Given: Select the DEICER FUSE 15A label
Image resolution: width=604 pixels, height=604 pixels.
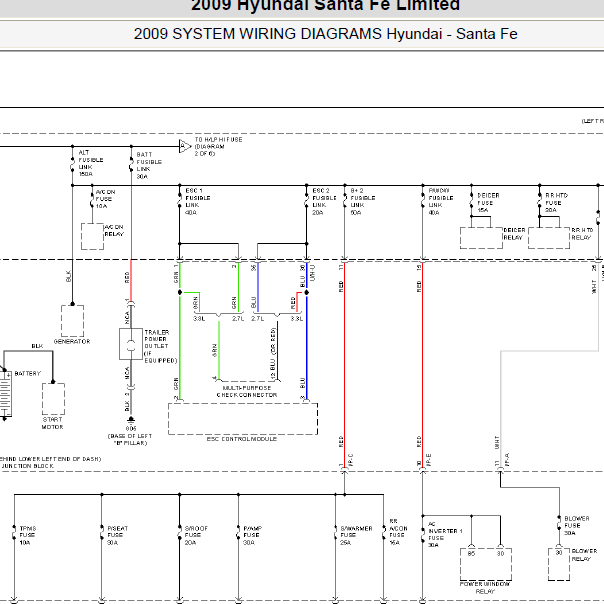Looking at the screenshot, I should (488, 203).
